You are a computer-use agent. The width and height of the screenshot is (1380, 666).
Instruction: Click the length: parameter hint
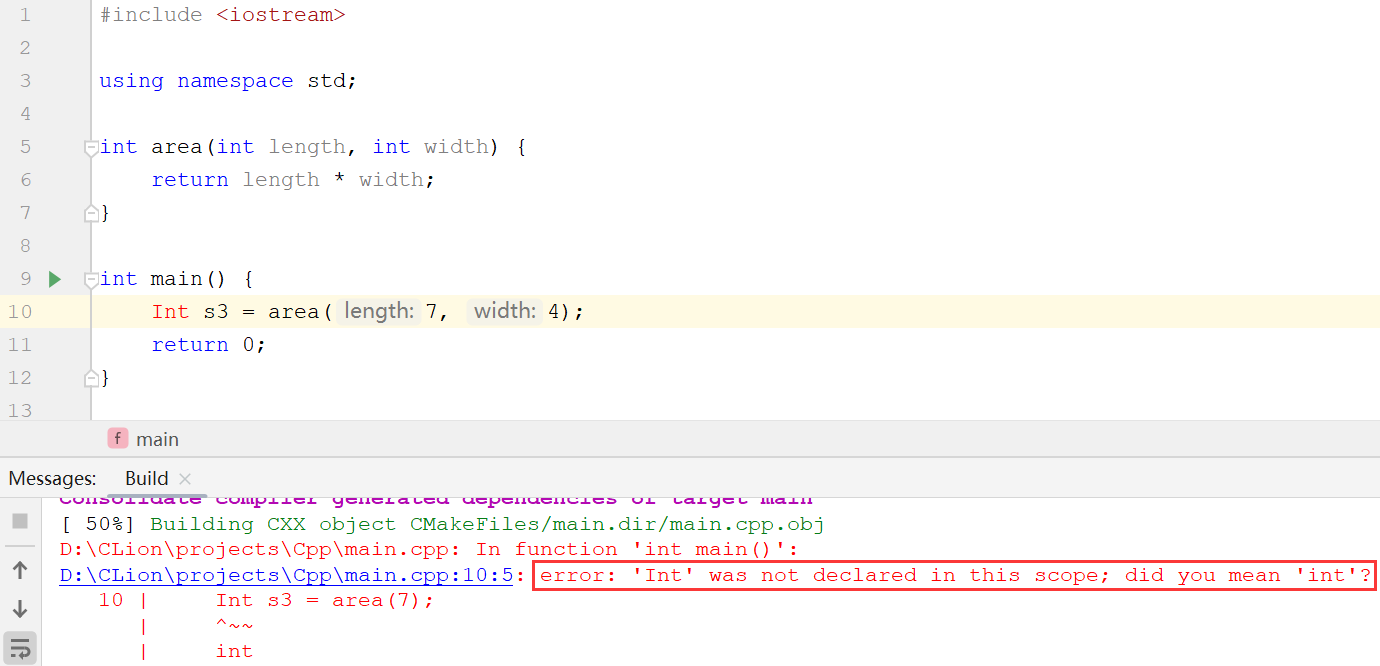tap(379, 312)
